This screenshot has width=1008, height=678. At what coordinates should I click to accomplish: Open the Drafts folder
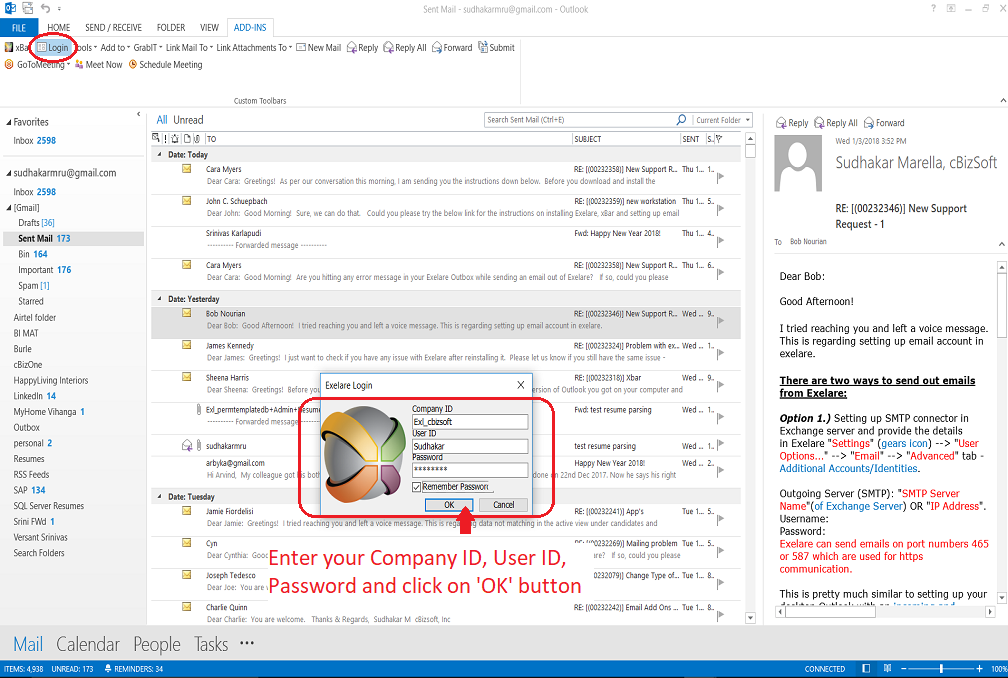pyautogui.click(x=36, y=222)
